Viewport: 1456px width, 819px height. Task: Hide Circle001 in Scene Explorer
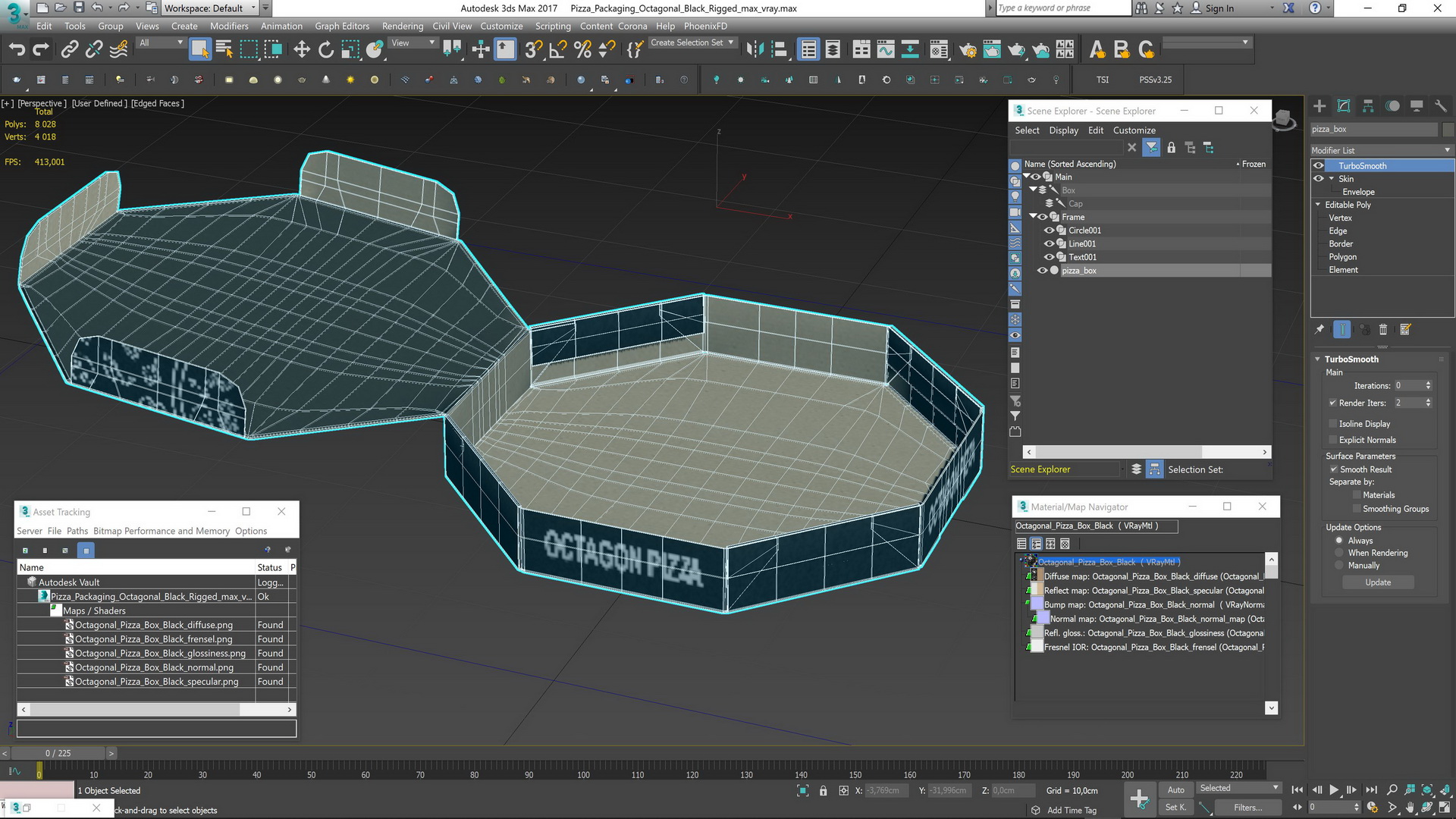pyautogui.click(x=1050, y=231)
